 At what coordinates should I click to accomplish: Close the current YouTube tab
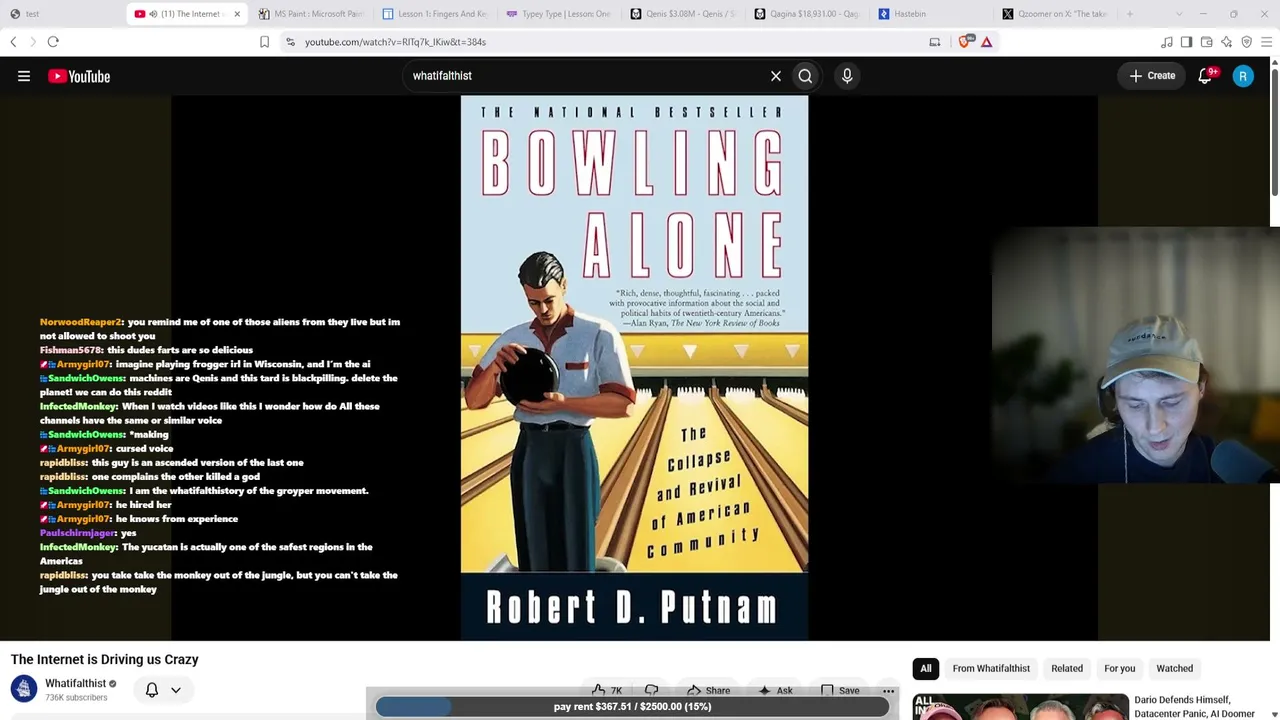(237, 14)
